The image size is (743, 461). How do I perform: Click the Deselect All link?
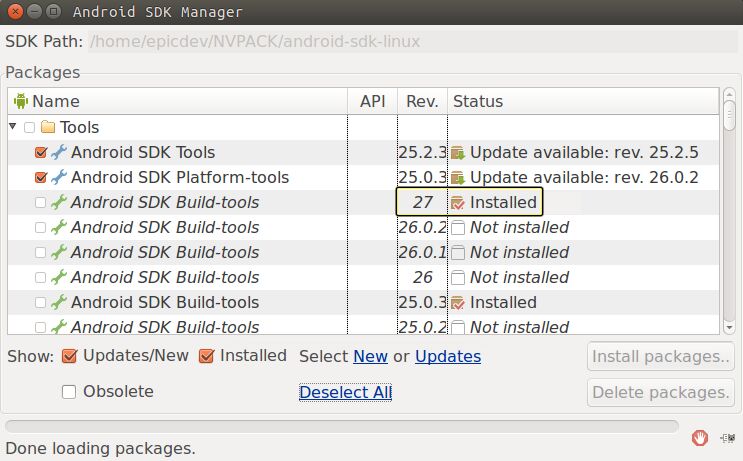point(345,392)
